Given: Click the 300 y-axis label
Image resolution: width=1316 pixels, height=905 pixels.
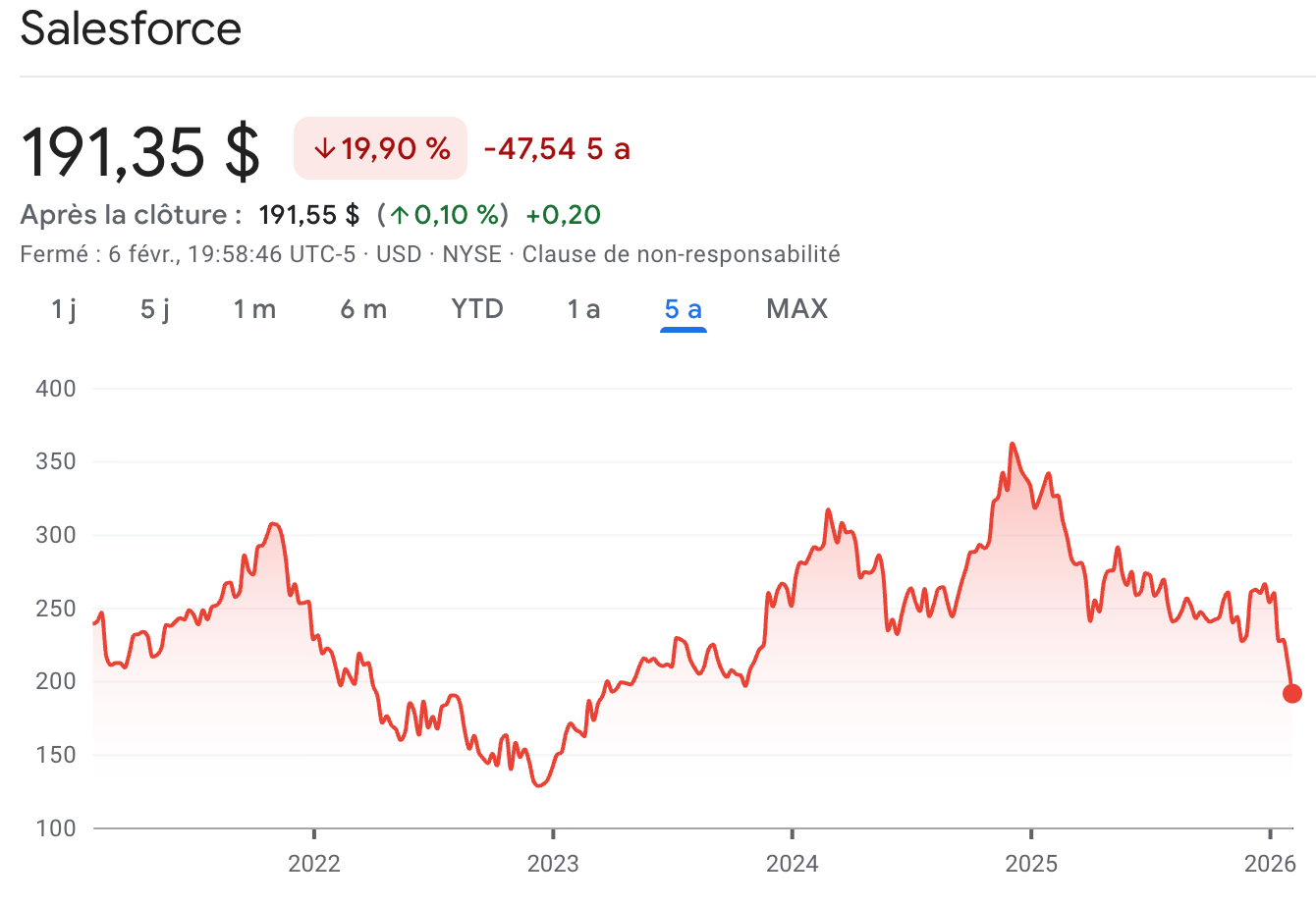Looking at the screenshot, I should point(56,535).
